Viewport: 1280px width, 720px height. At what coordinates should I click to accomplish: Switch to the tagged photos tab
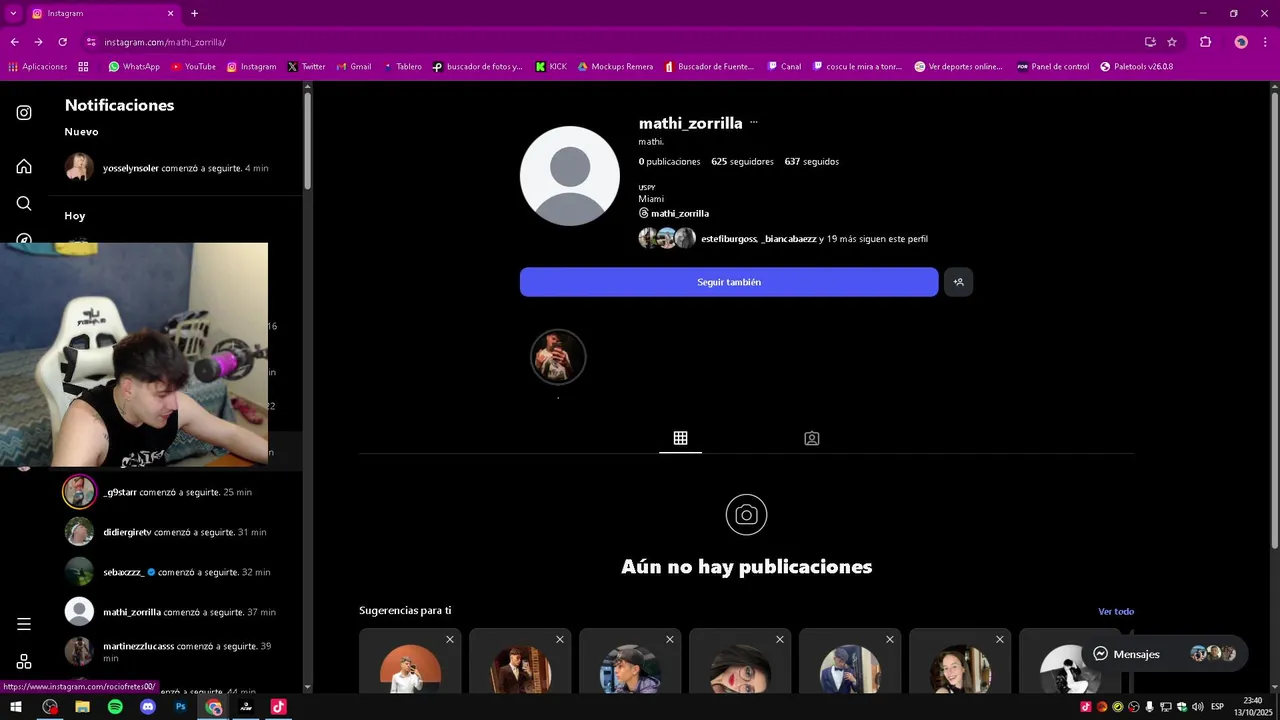[x=812, y=438]
